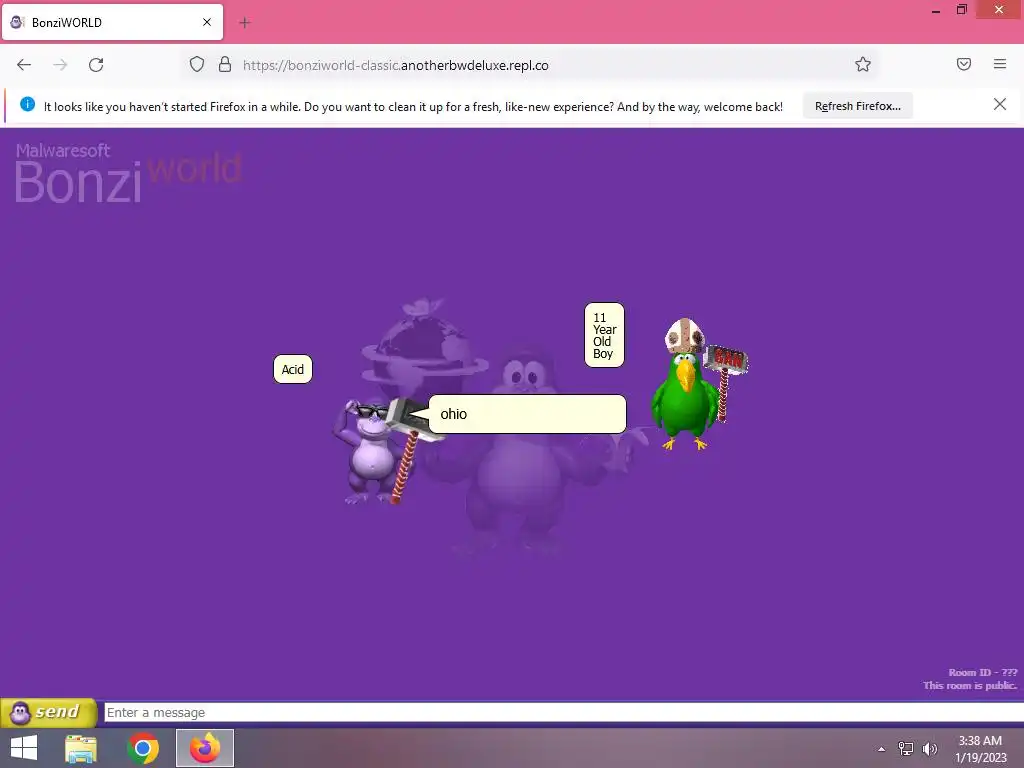The image size is (1024, 768).
Task: Open the volume speaker tray icon
Action: tap(930, 749)
